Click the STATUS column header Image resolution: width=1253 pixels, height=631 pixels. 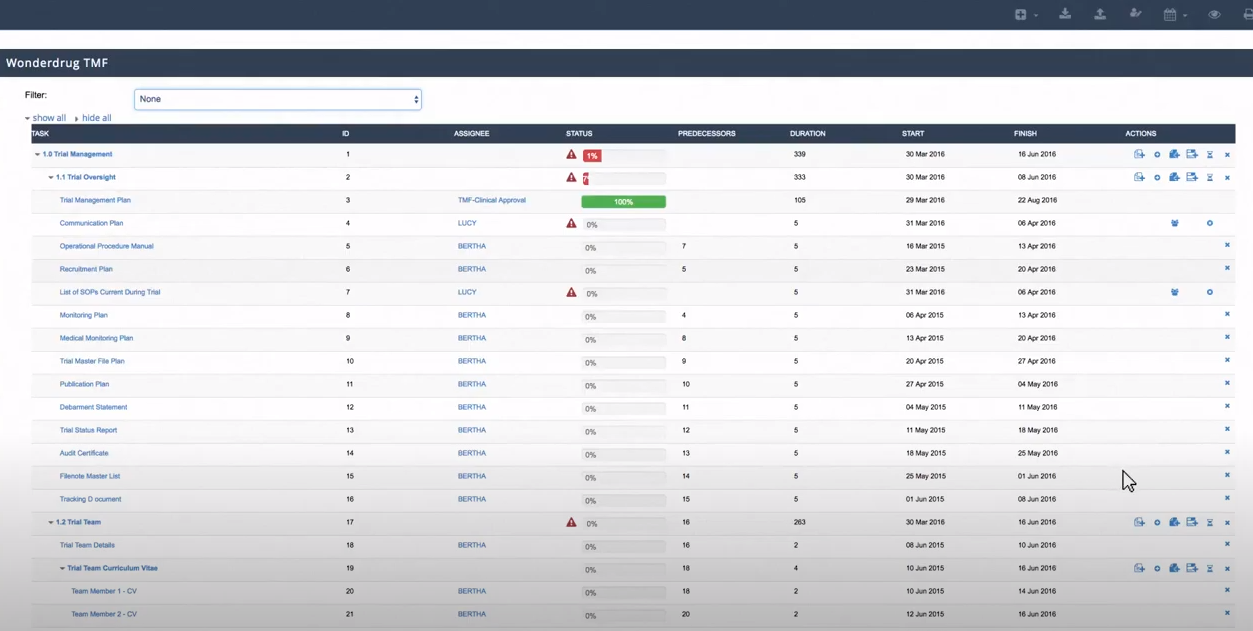pos(579,133)
